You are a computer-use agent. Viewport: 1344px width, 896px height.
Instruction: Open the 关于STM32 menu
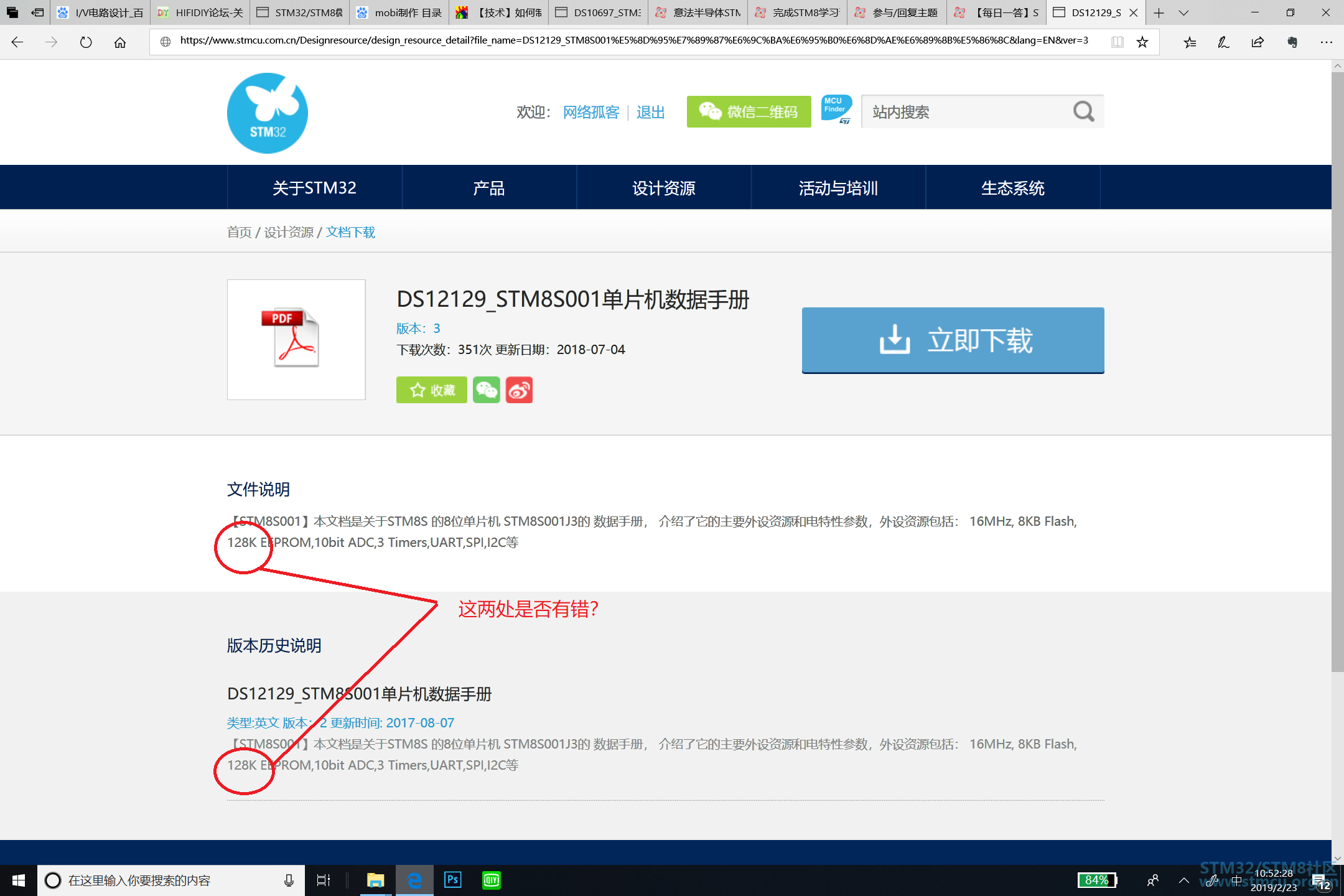coord(314,188)
